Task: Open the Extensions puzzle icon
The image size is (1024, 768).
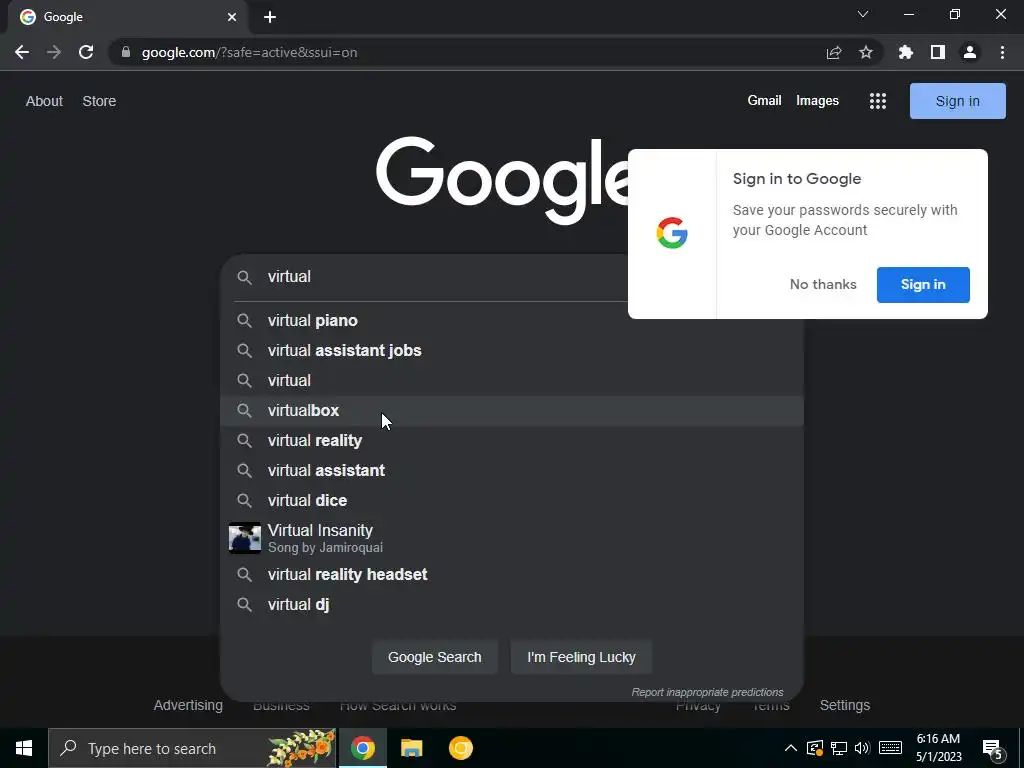Action: [906, 52]
